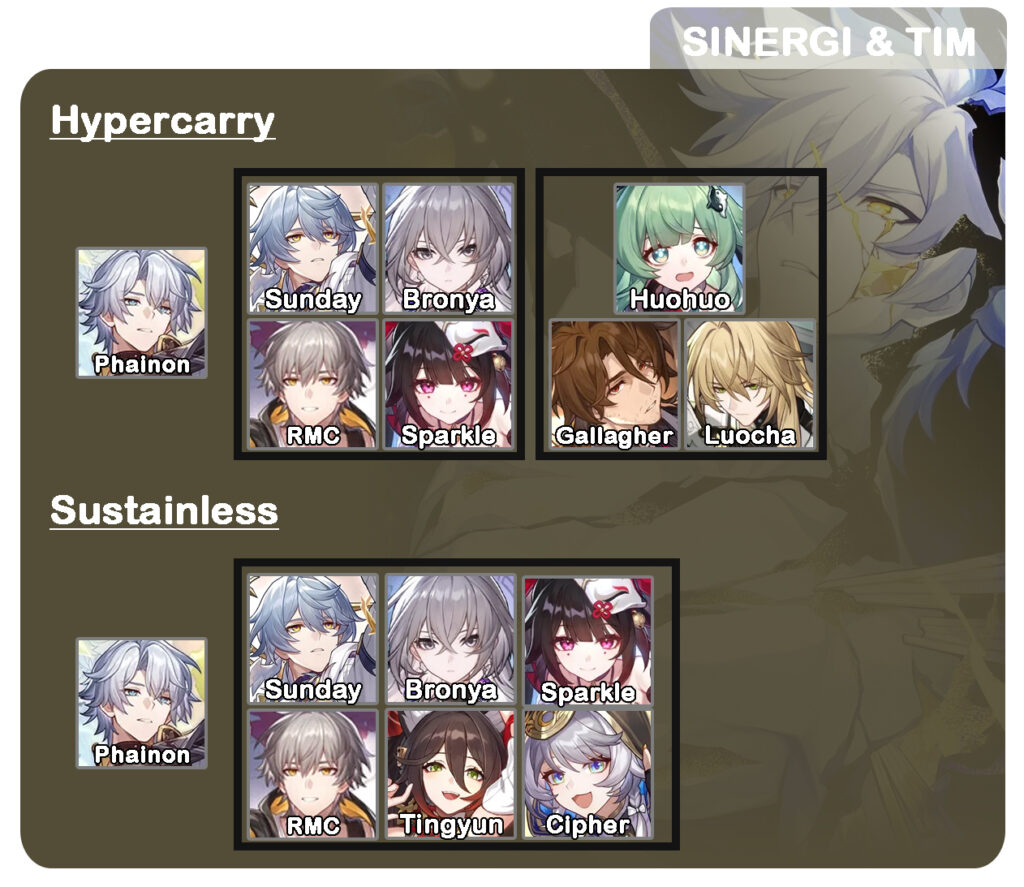
Task: Open the SINERGI & TIM tab
Action: click(x=828, y=40)
